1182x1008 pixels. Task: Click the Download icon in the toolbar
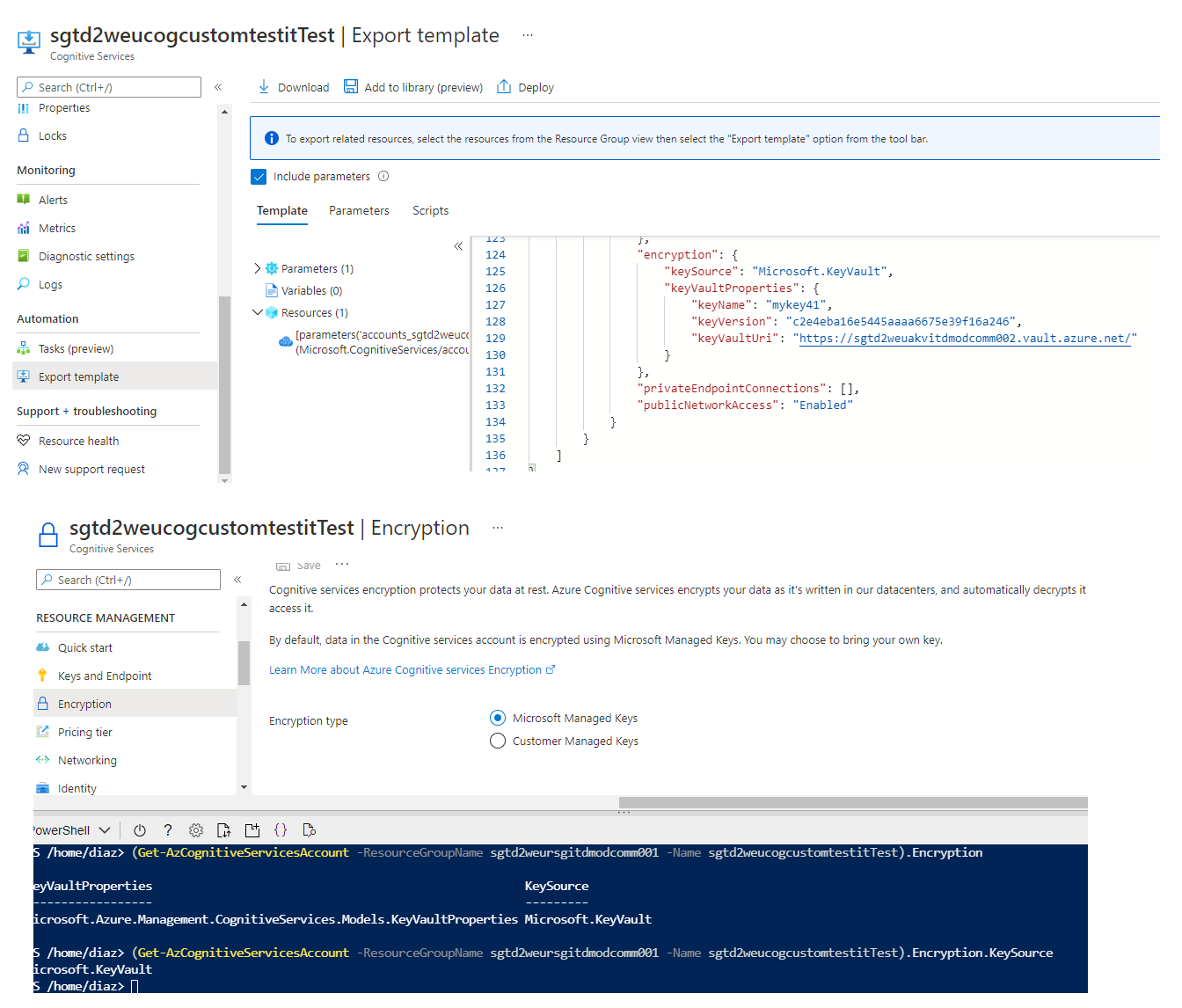click(x=264, y=86)
